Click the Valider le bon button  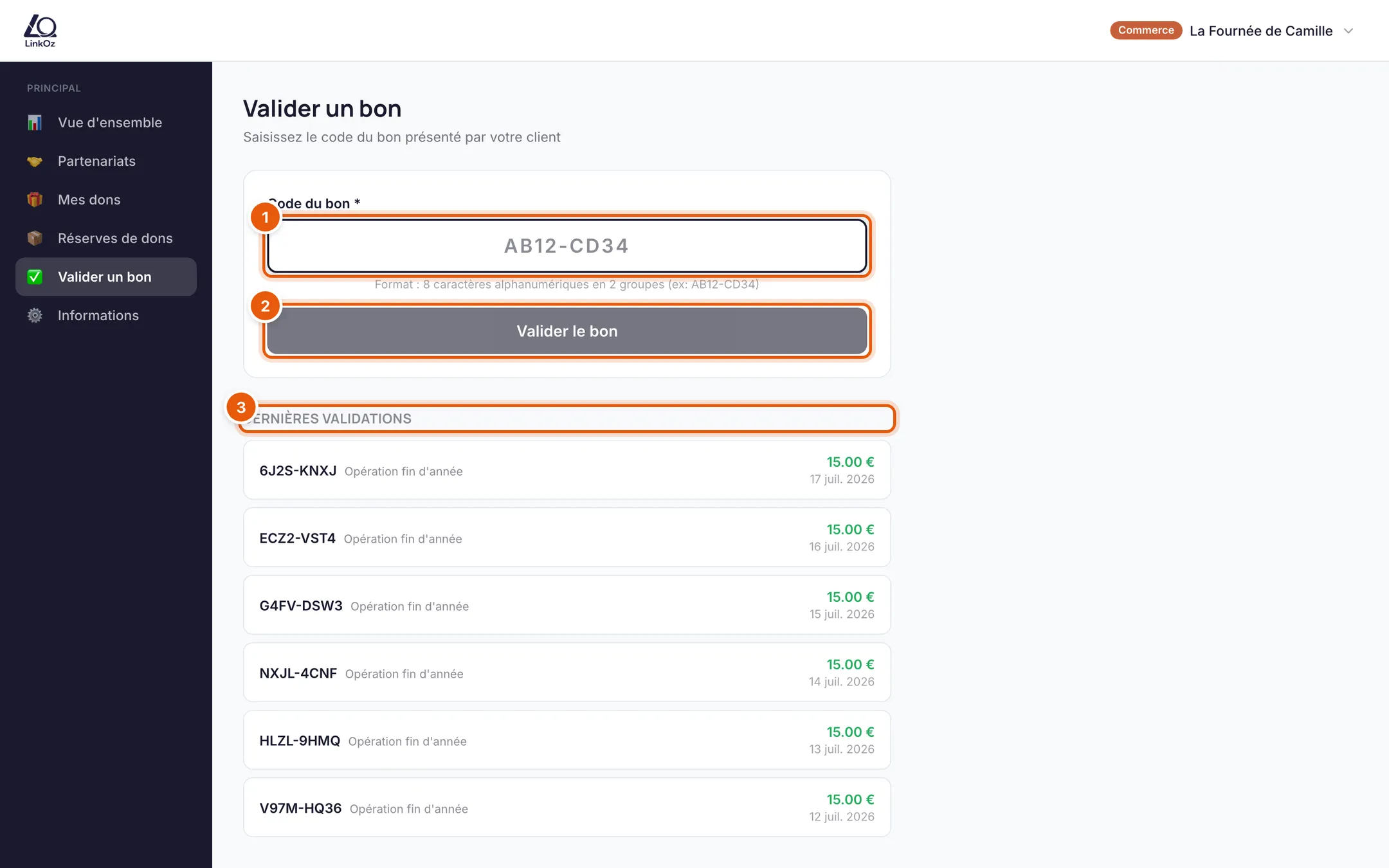pyautogui.click(x=567, y=331)
